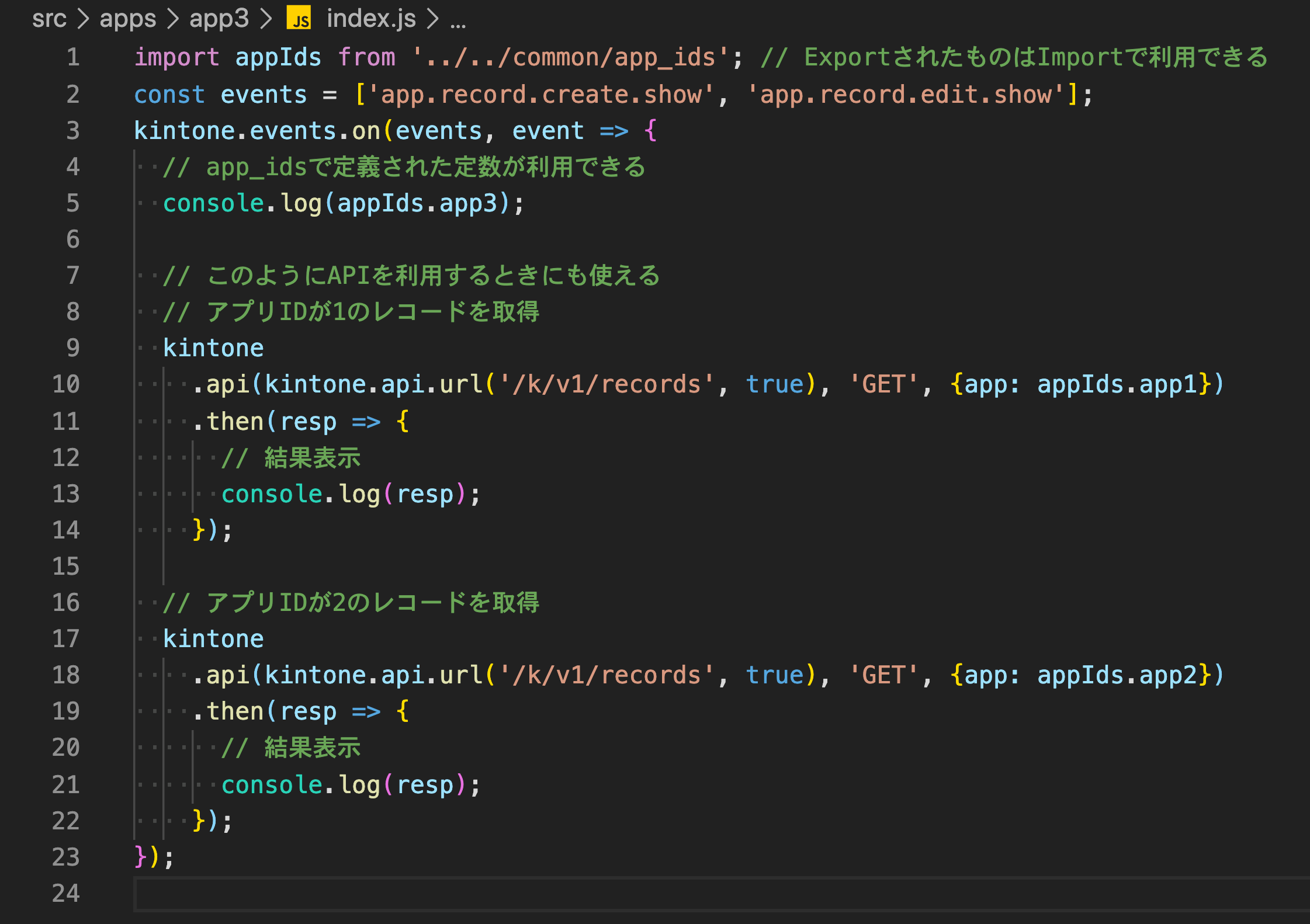Click the JS file icon in breadcrumb
Viewport: 1310px width, 924px height.
tap(299, 19)
